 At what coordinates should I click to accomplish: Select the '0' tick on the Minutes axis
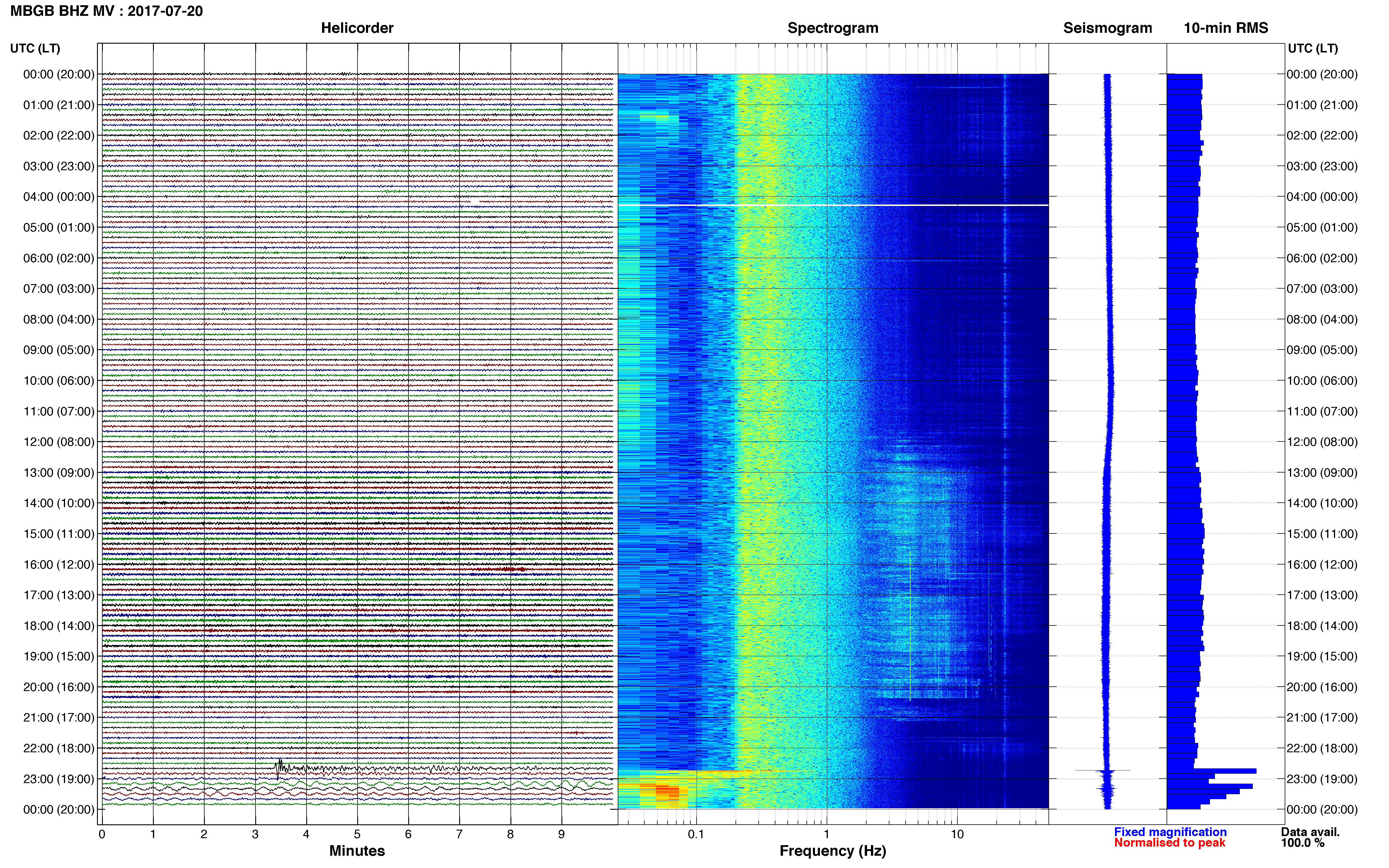pos(102,835)
